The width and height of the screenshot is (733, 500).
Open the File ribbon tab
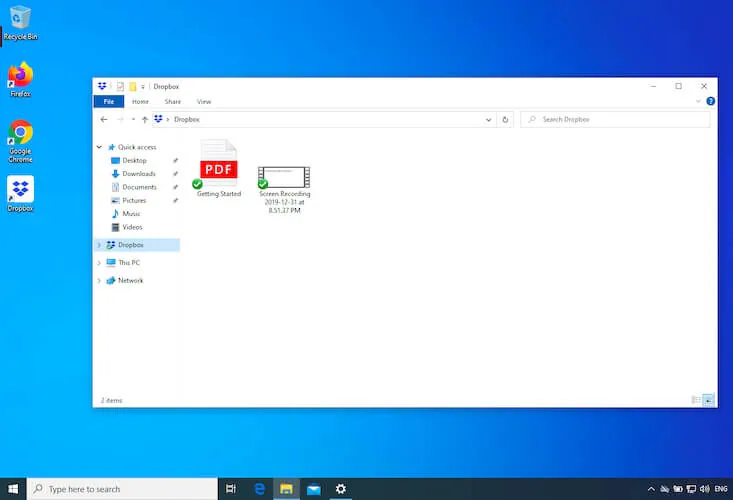108,101
